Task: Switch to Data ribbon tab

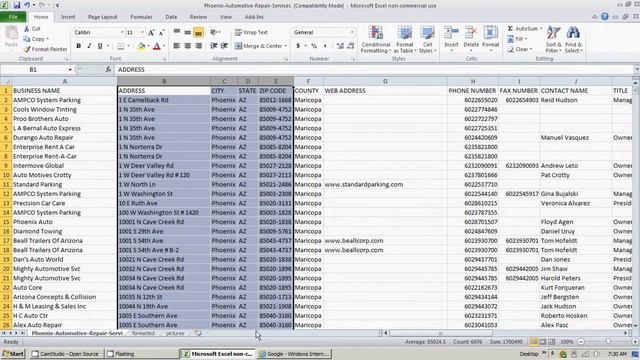Action: pyautogui.click(x=171, y=17)
